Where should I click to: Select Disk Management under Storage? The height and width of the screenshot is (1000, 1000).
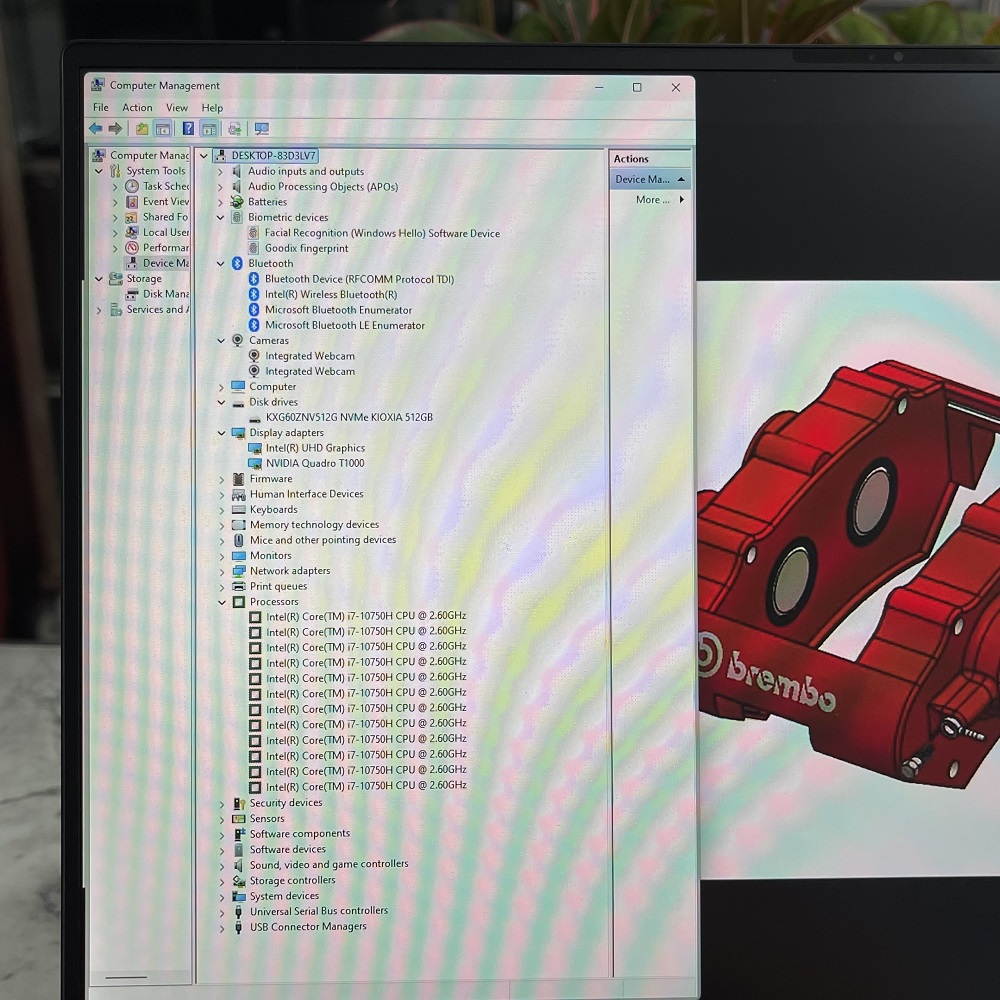pos(166,294)
